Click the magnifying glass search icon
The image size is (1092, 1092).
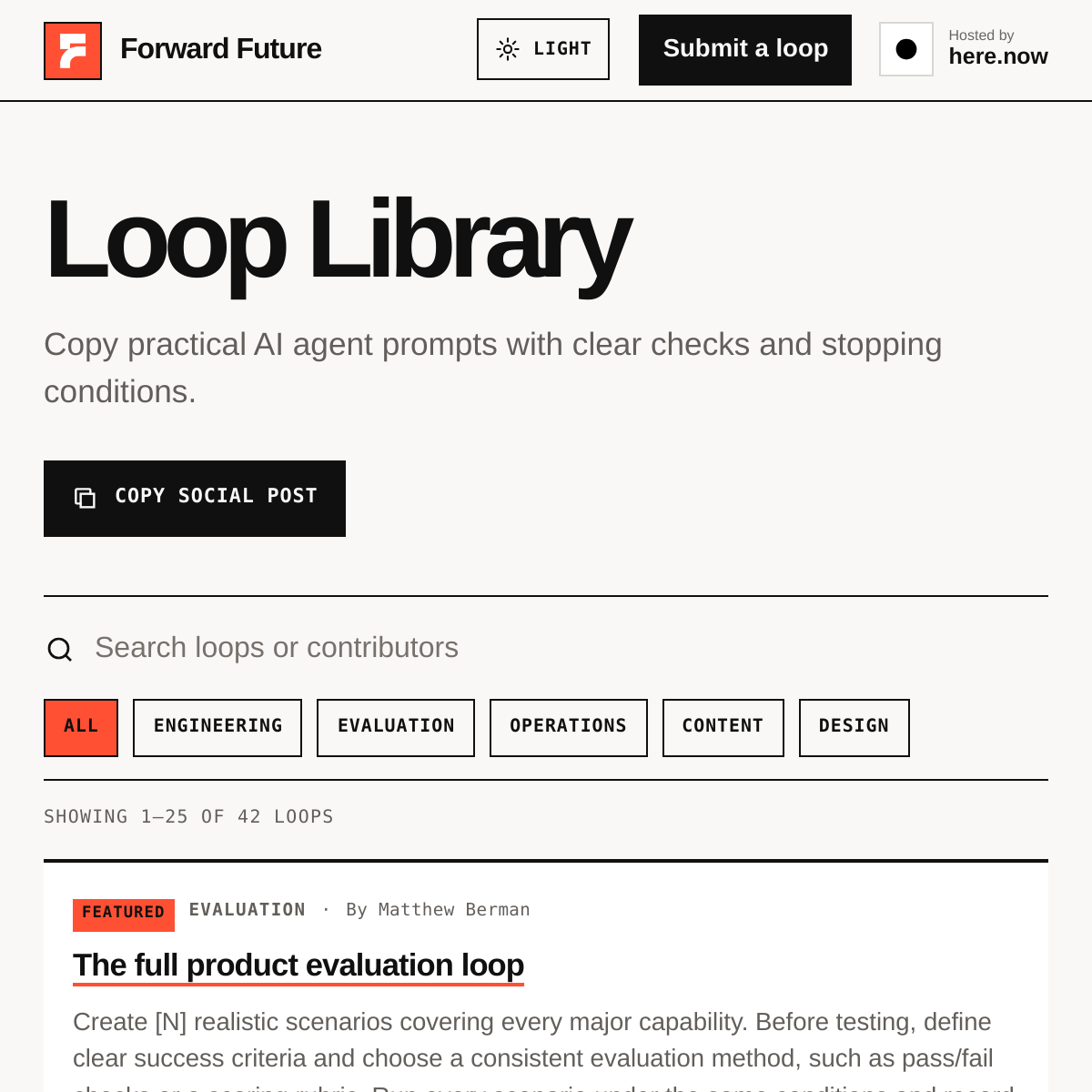pyautogui.click(x=60, y=649)
